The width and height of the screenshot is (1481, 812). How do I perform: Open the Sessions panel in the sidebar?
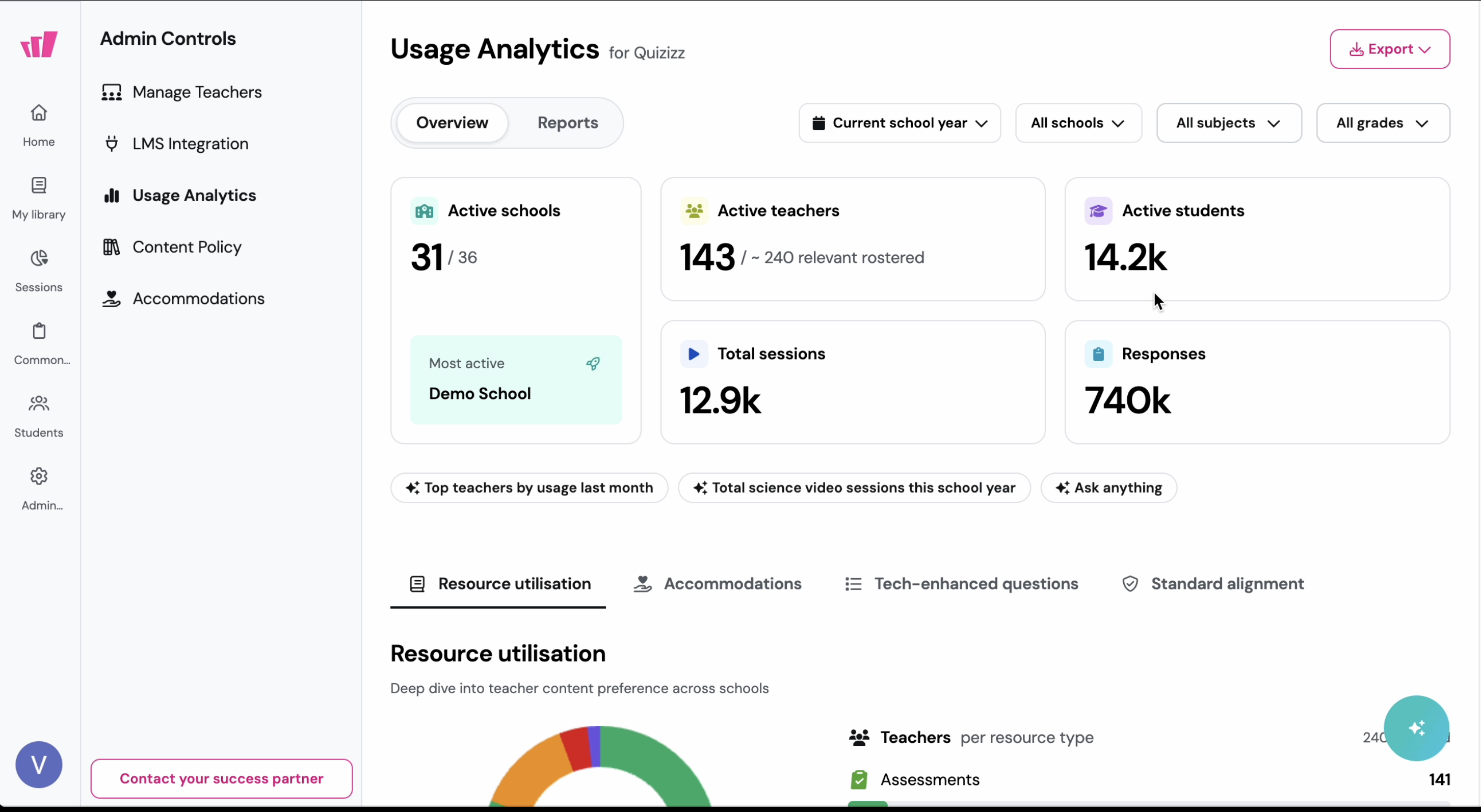(x=39, y=270)
